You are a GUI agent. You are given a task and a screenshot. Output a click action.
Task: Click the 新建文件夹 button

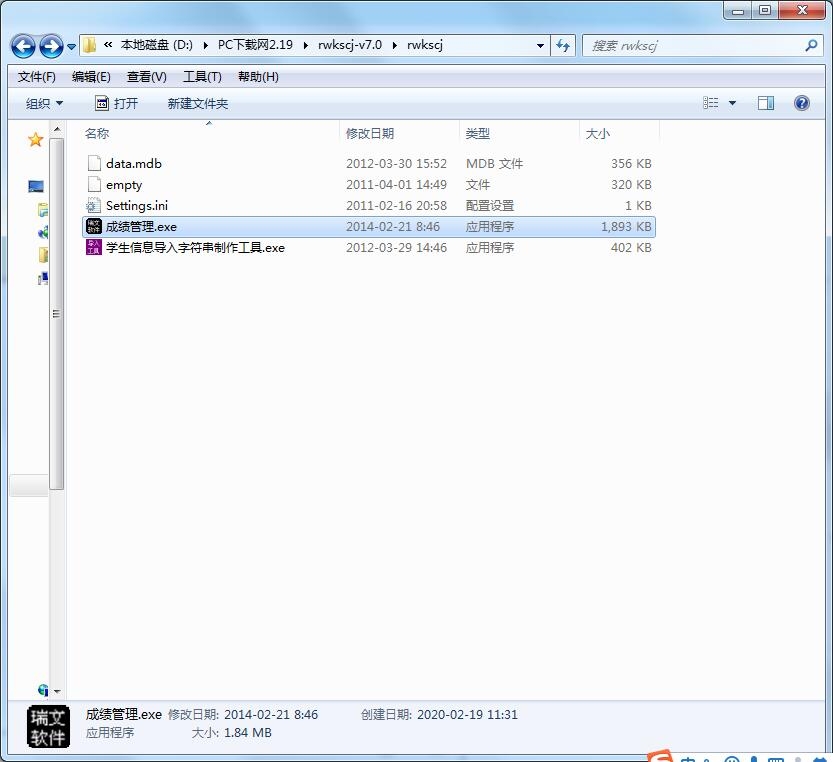coord(198,103)
